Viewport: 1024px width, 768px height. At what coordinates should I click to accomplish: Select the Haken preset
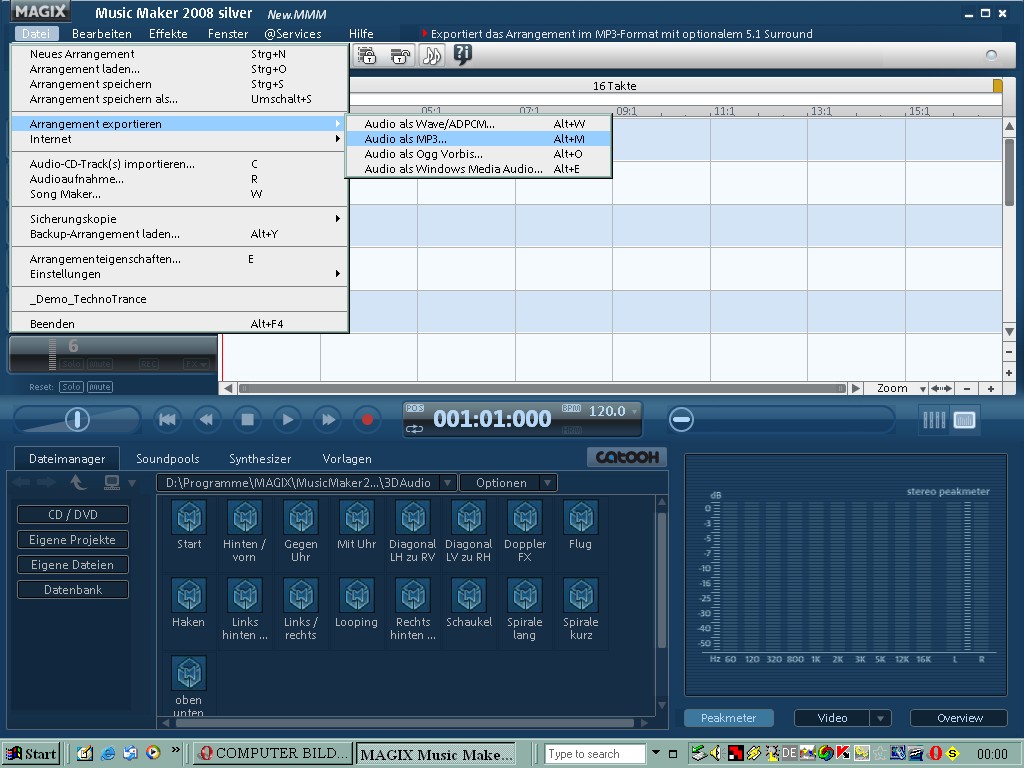coord(189,603)
